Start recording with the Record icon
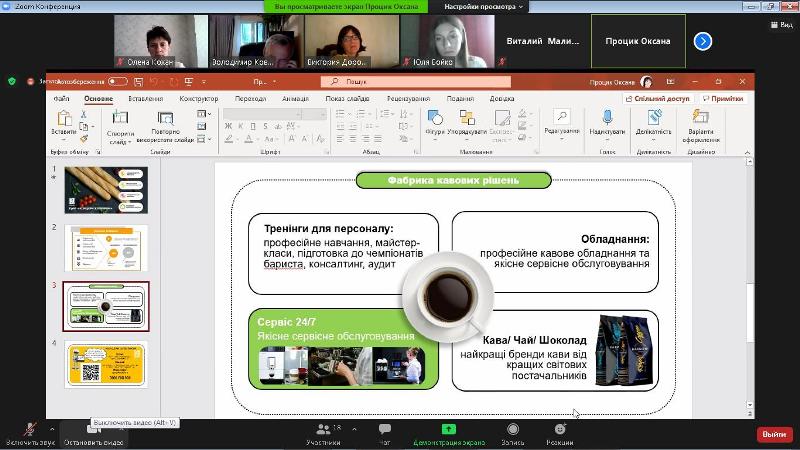Screen dimensions: 800x450 (x=513, y=429)
